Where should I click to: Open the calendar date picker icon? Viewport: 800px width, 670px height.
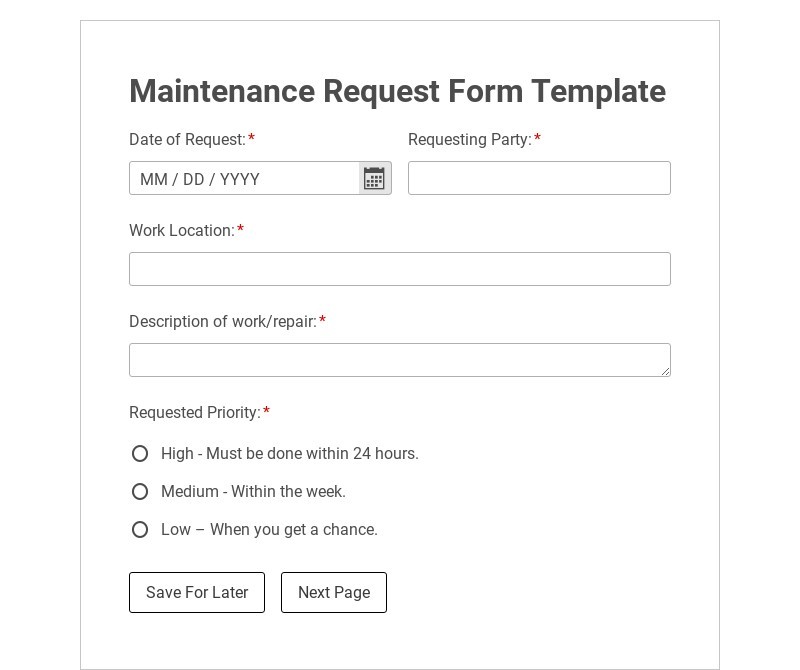click(x=374, y=179)
